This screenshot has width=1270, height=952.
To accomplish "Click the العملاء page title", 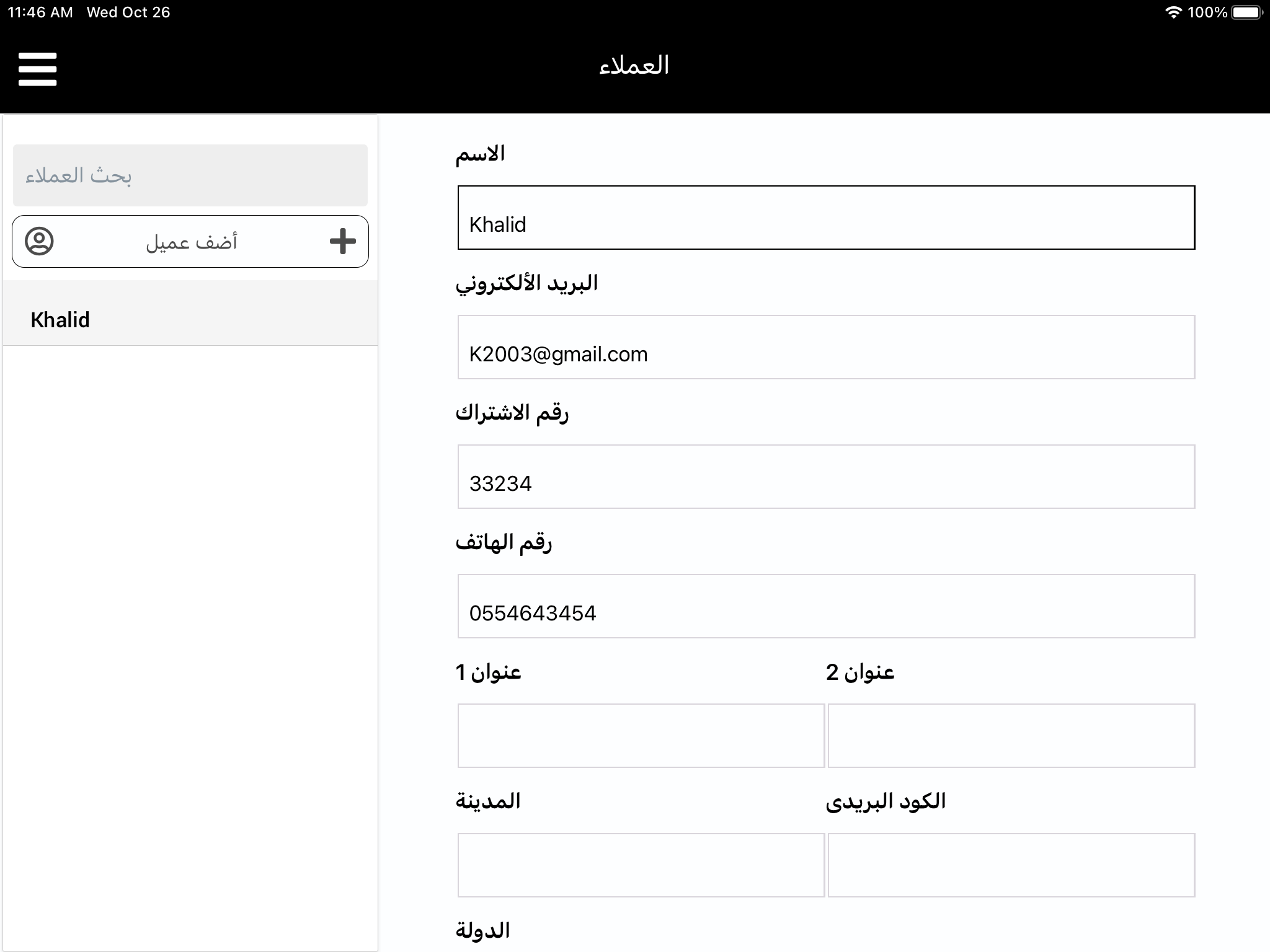I will pos(634,65).
